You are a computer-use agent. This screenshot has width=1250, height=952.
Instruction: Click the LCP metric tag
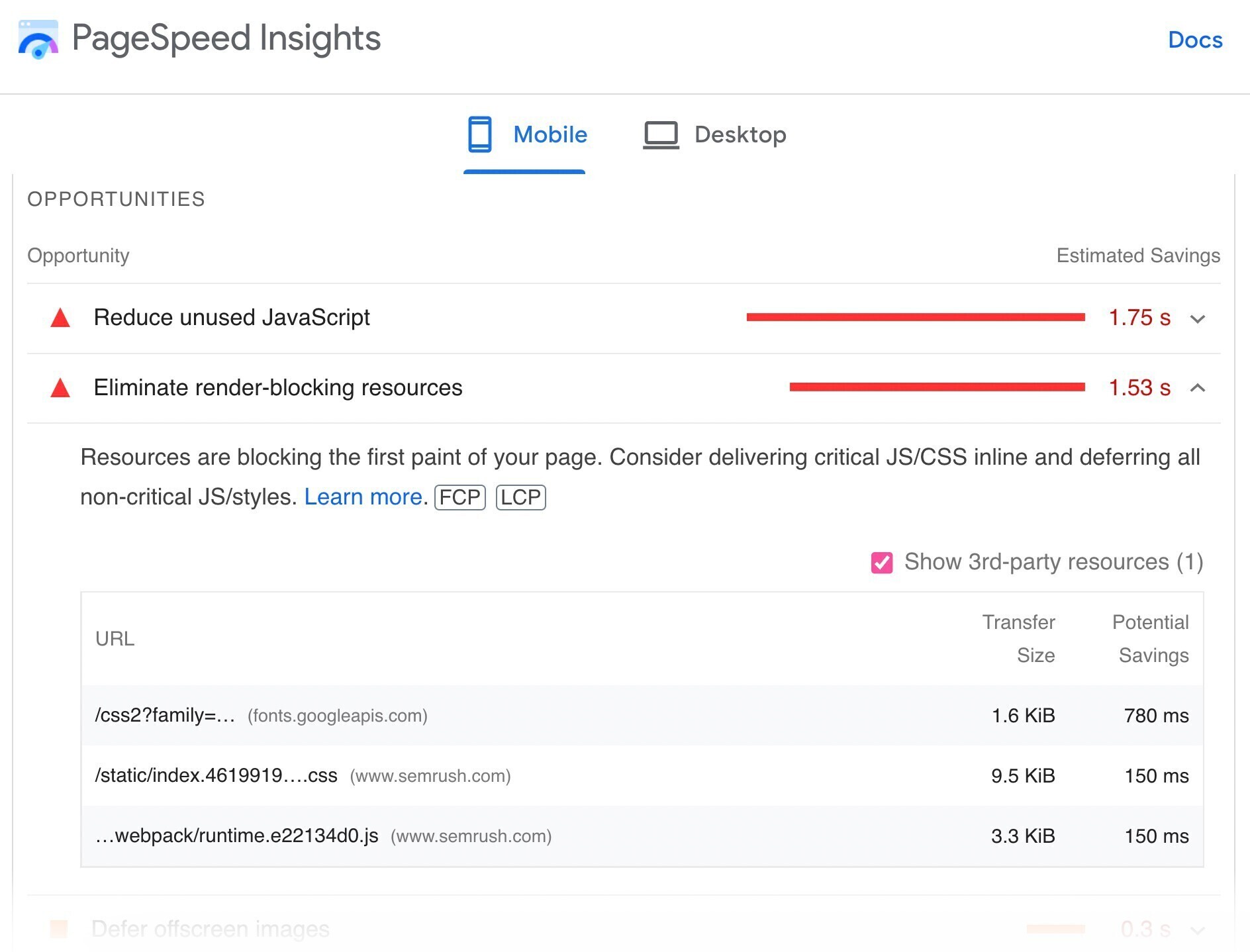pos(521,497)
